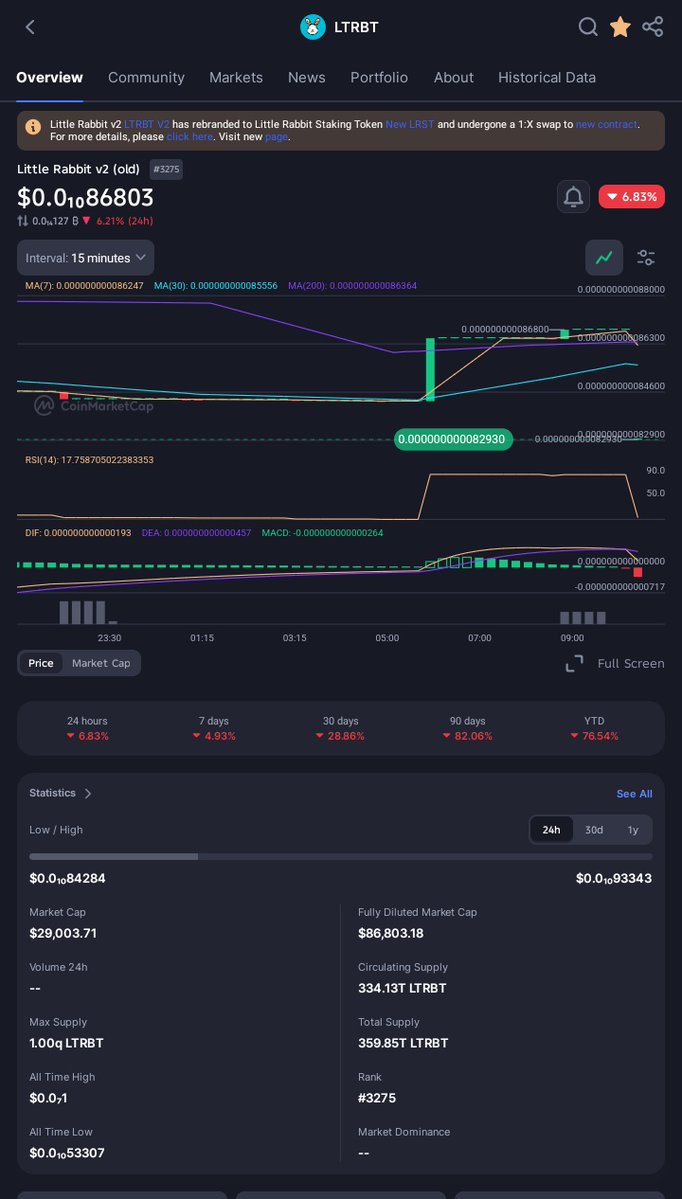Viewport: 682px width, 1199px height.
Task: Select 24h low/high range
Action: [551, 830]
